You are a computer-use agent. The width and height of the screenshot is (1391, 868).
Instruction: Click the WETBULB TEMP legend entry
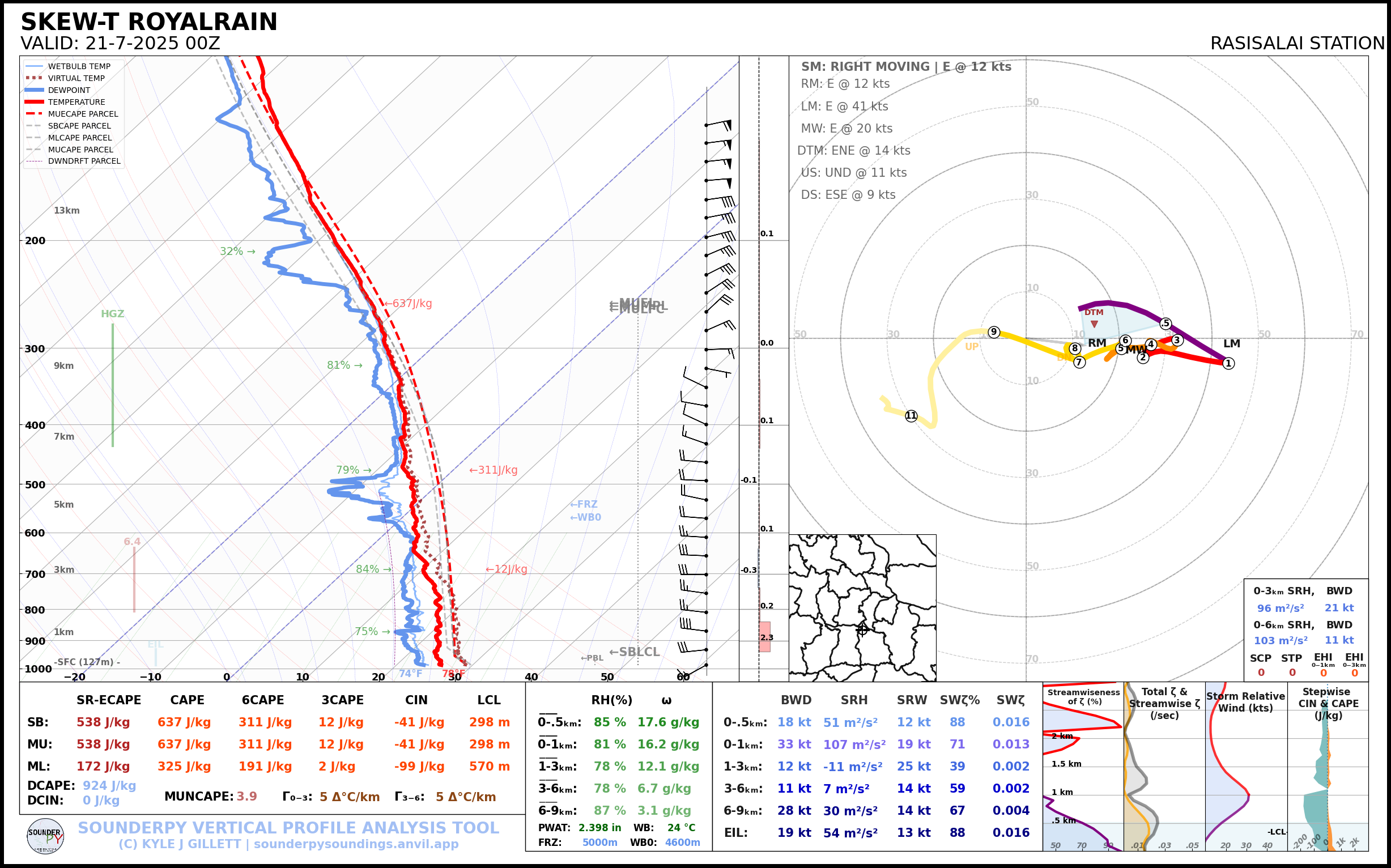tap(79, 67)
